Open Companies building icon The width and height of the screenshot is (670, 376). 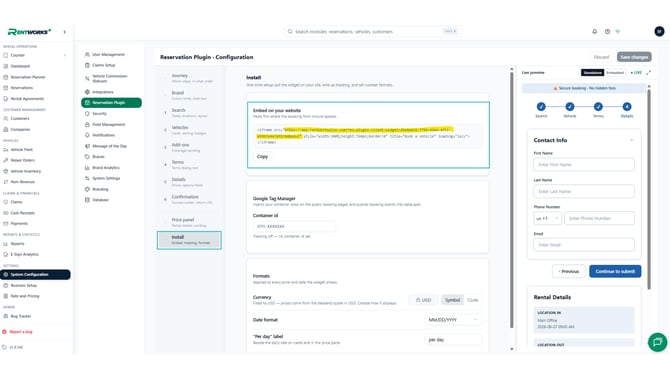coord(6,129)
